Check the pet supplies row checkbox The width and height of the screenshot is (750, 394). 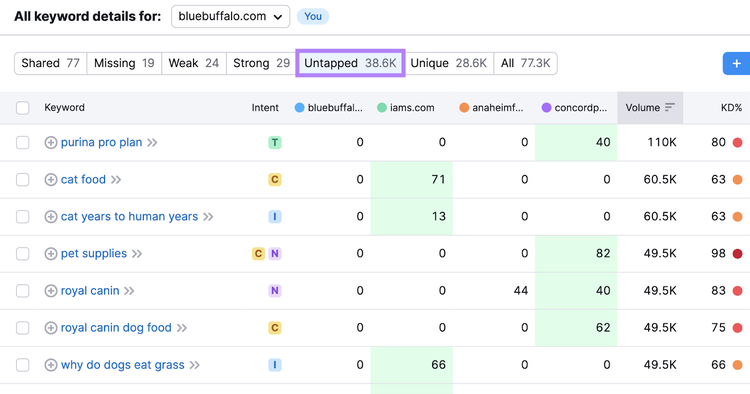(22, 253)
